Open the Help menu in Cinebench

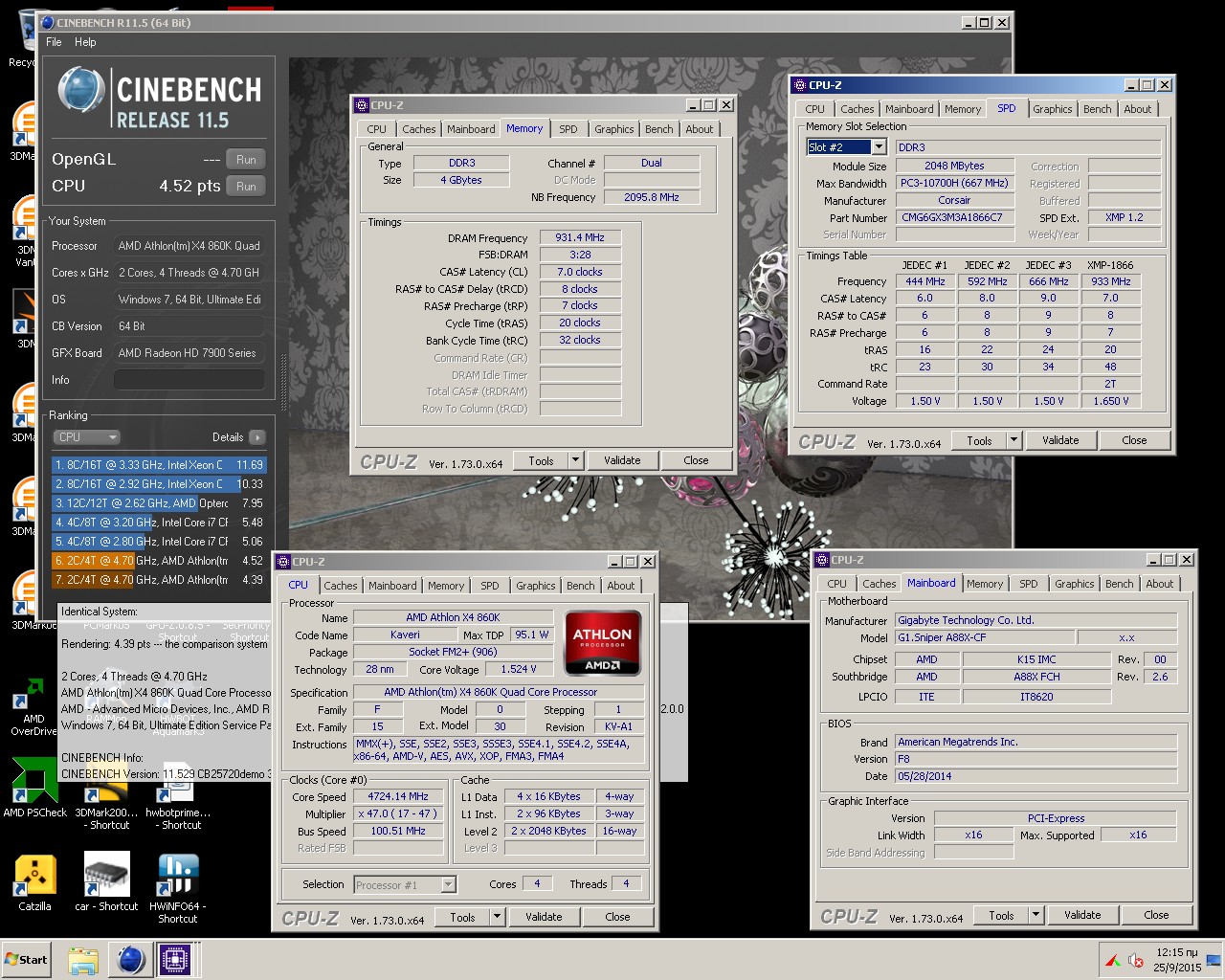click(85, 42)
